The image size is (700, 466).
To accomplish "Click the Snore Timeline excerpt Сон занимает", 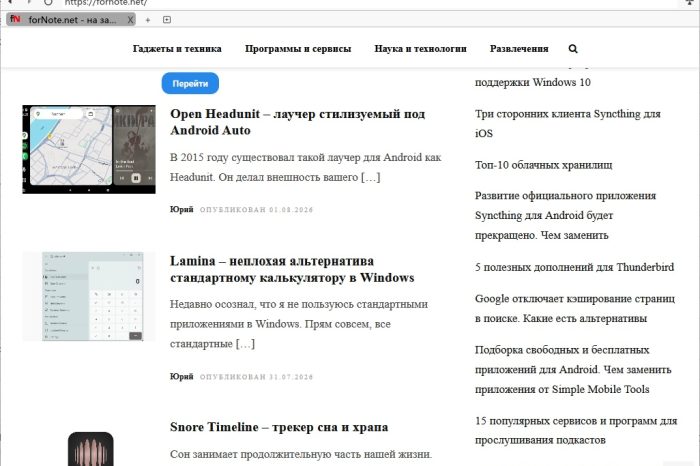I will pos(301,454).
